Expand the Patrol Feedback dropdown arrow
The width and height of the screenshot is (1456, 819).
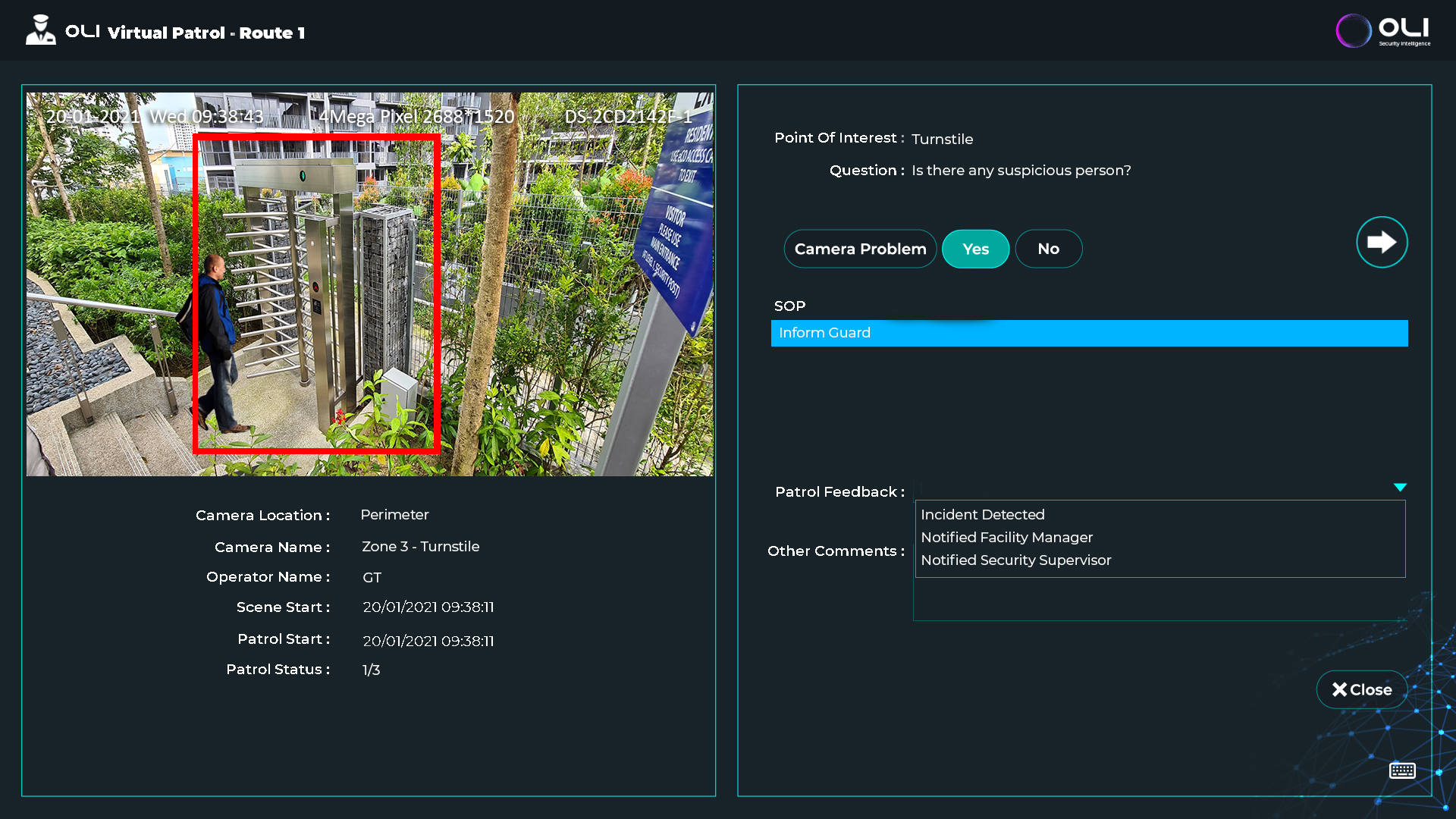(1400, 488)
